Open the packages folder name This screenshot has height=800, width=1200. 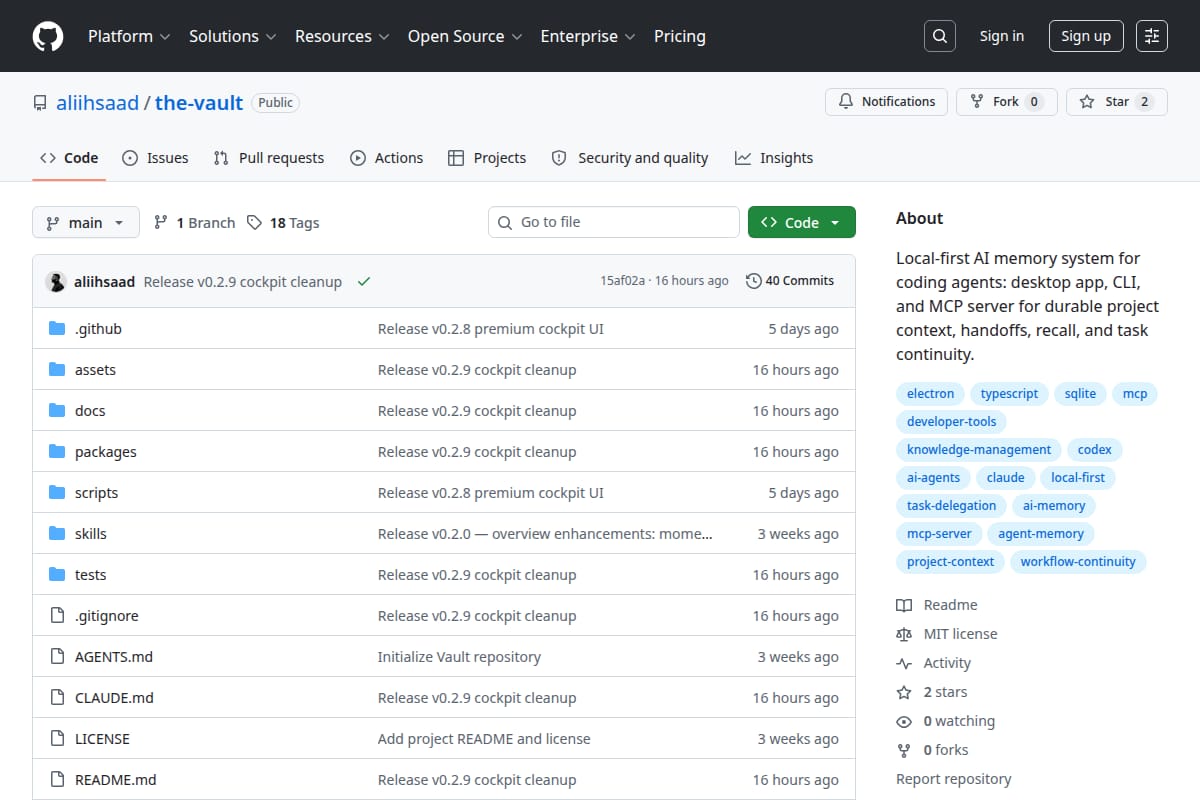click(x=106, y=452)
